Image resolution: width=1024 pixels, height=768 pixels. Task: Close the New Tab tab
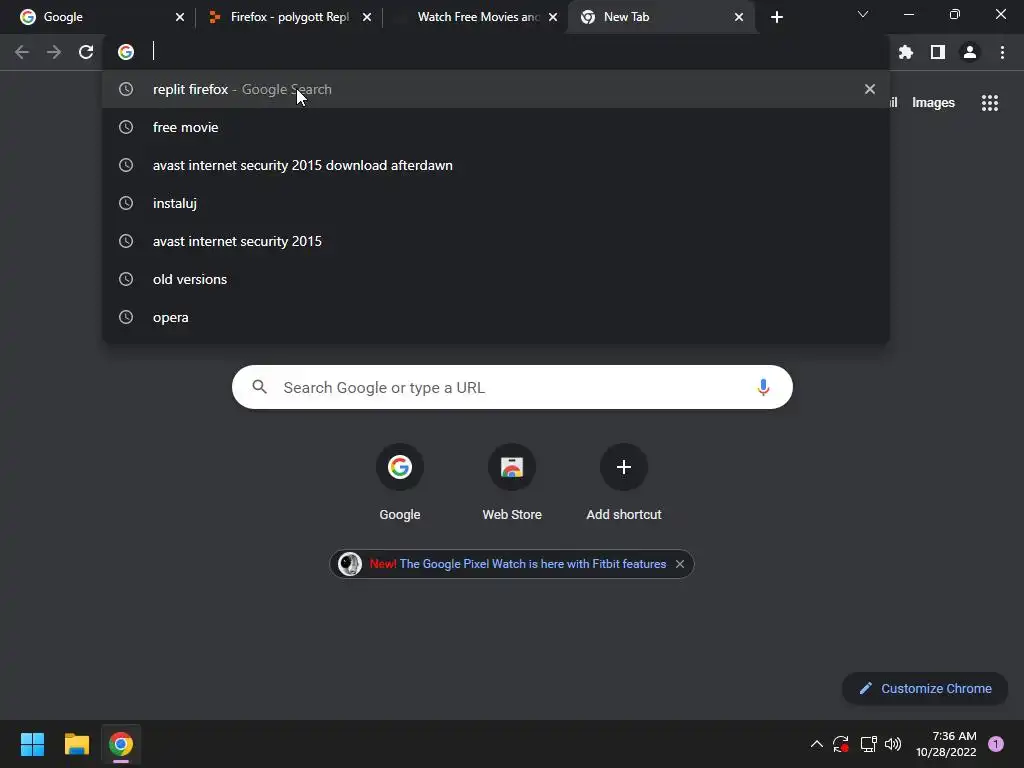pyautogui.click(x=739, y=17)
